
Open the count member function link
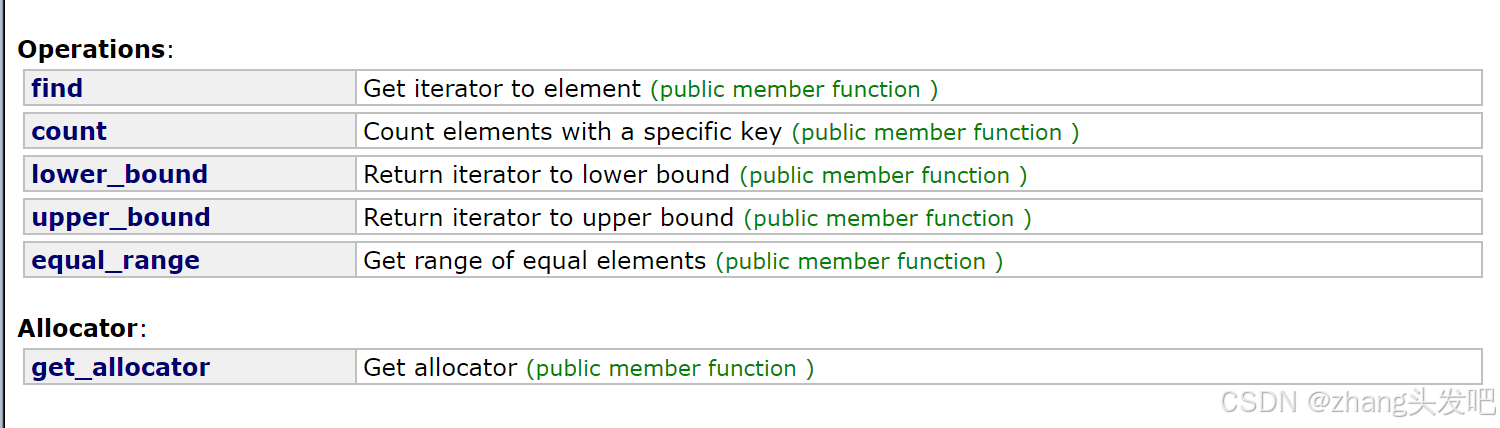(69, 131)
